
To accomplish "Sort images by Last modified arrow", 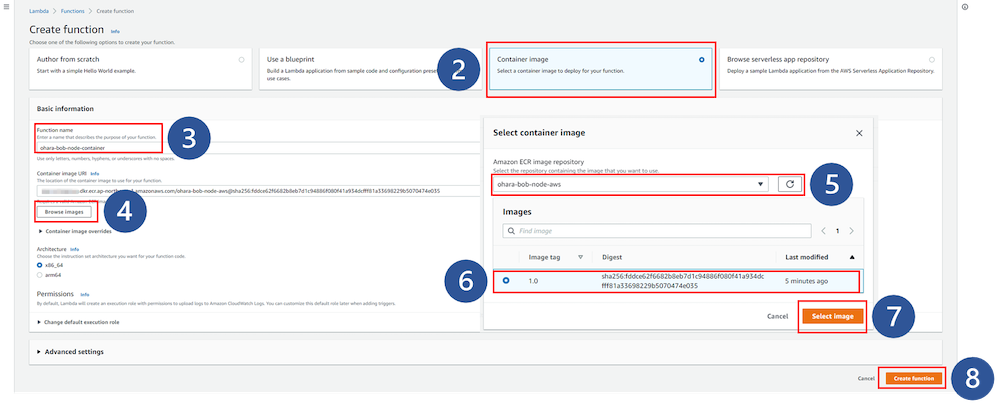I will click(853, 257).
